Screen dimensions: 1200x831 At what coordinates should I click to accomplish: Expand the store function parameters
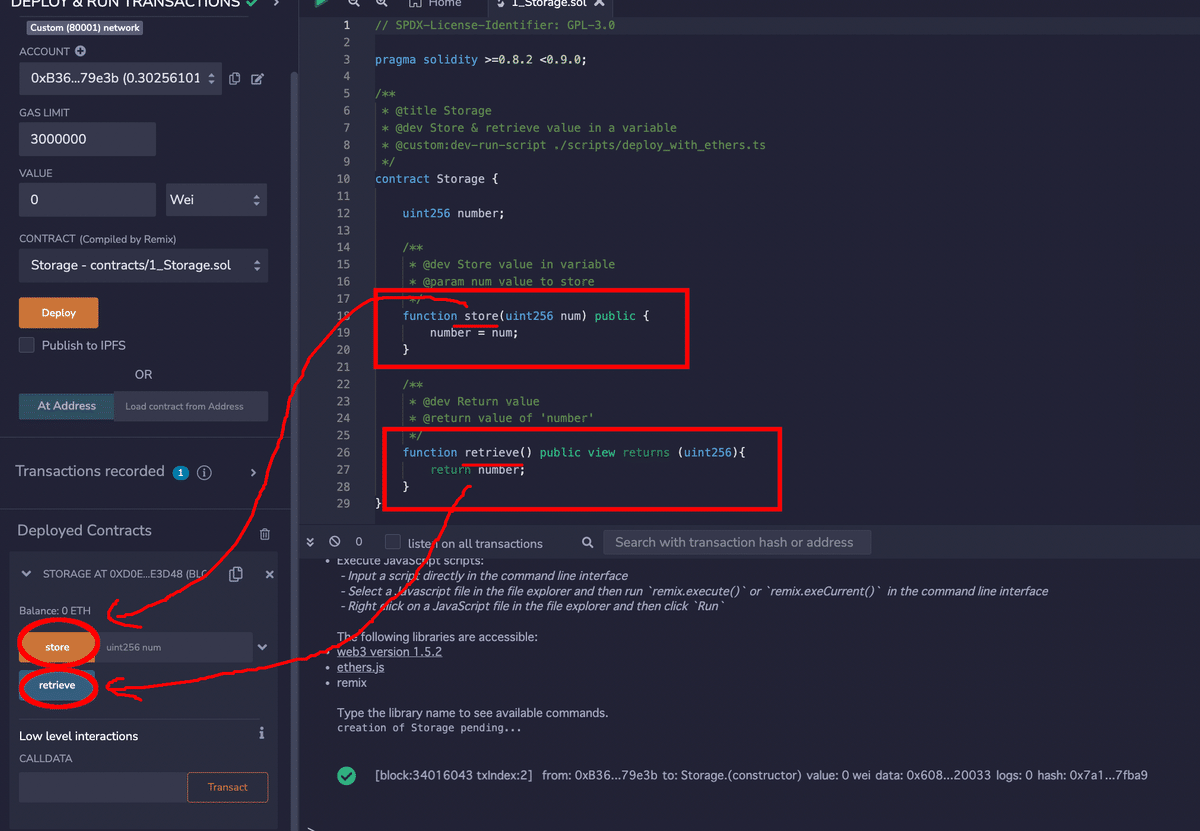[x=262, y=647]
